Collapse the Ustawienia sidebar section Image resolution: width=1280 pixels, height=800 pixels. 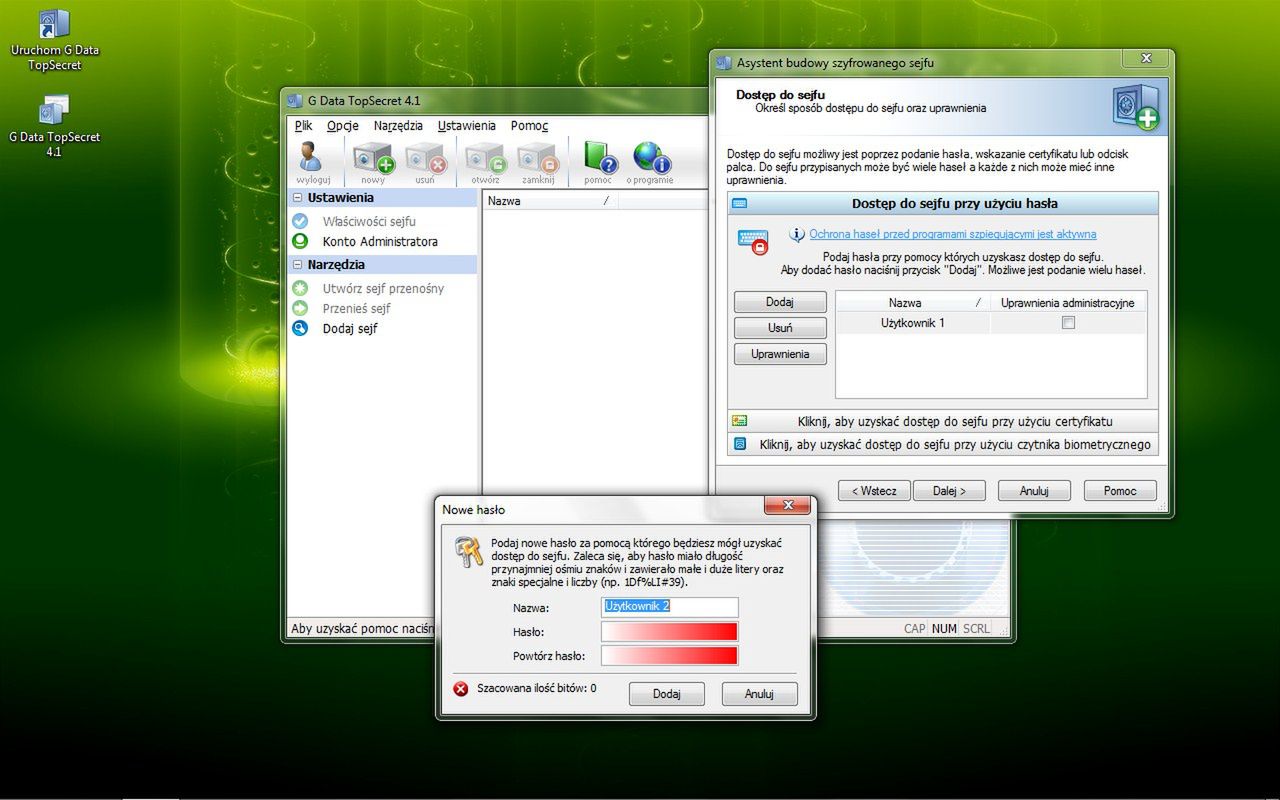pos(297,198)
